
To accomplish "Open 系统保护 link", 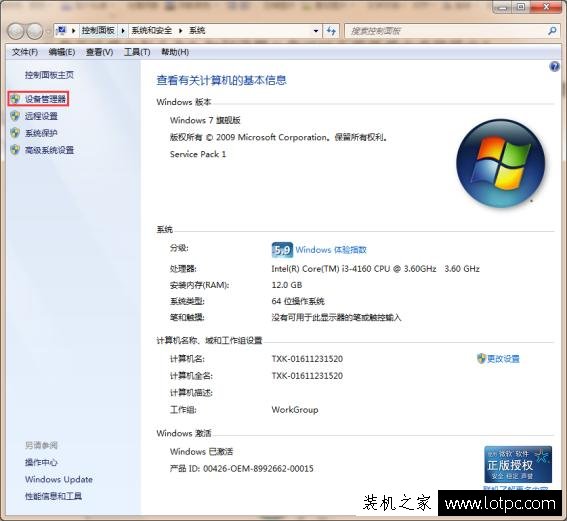I will click(41, 133).
